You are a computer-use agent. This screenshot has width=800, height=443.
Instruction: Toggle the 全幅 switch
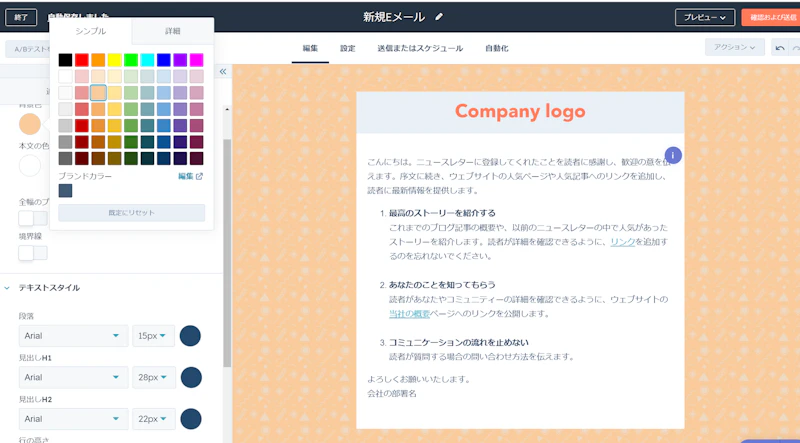33,218
